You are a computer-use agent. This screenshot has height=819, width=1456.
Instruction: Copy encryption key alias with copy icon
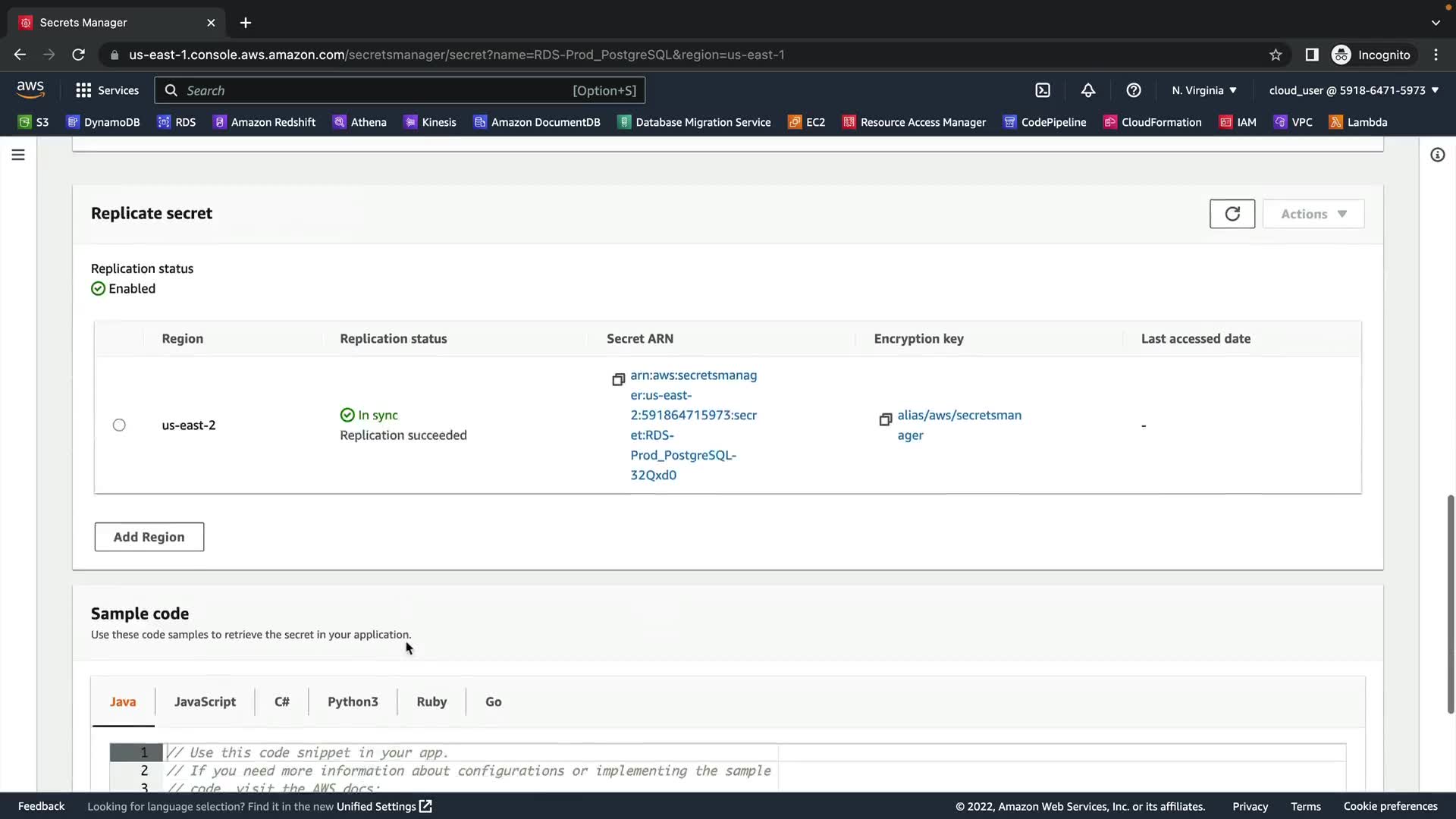[885, 419]
